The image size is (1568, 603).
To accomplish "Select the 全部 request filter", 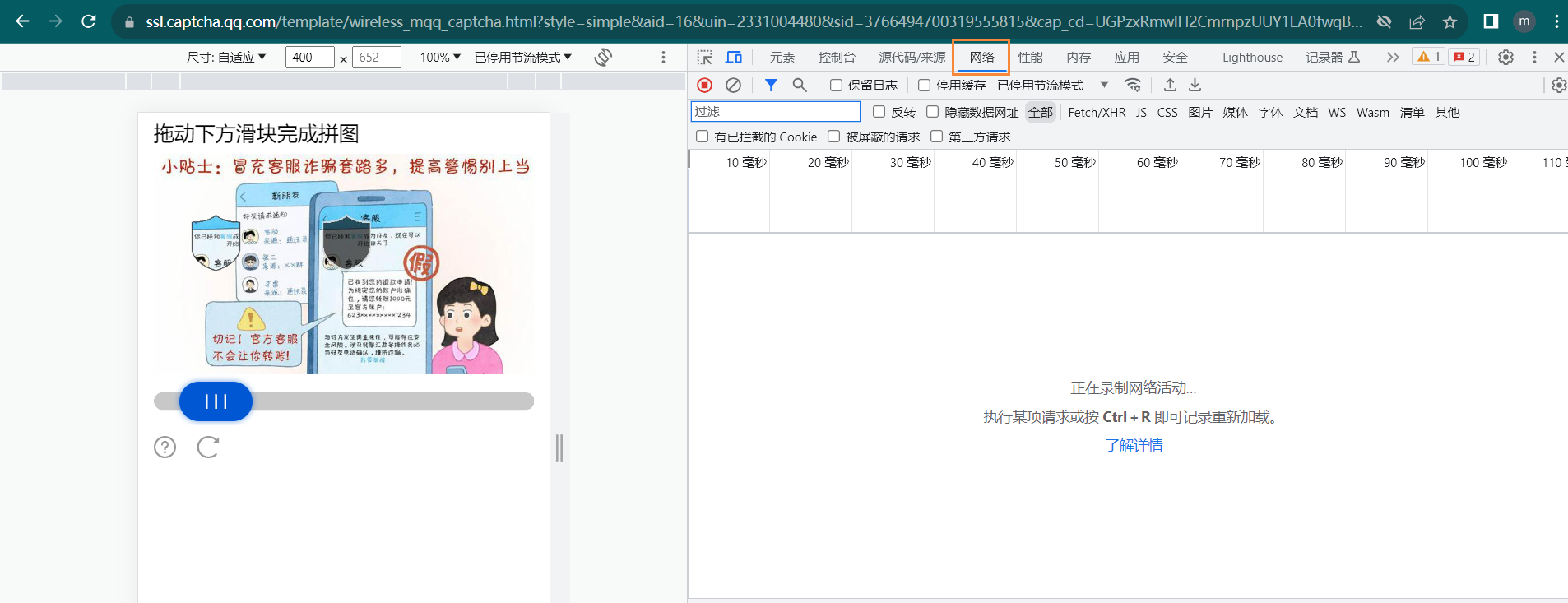I will click(x=1041, y=112).
